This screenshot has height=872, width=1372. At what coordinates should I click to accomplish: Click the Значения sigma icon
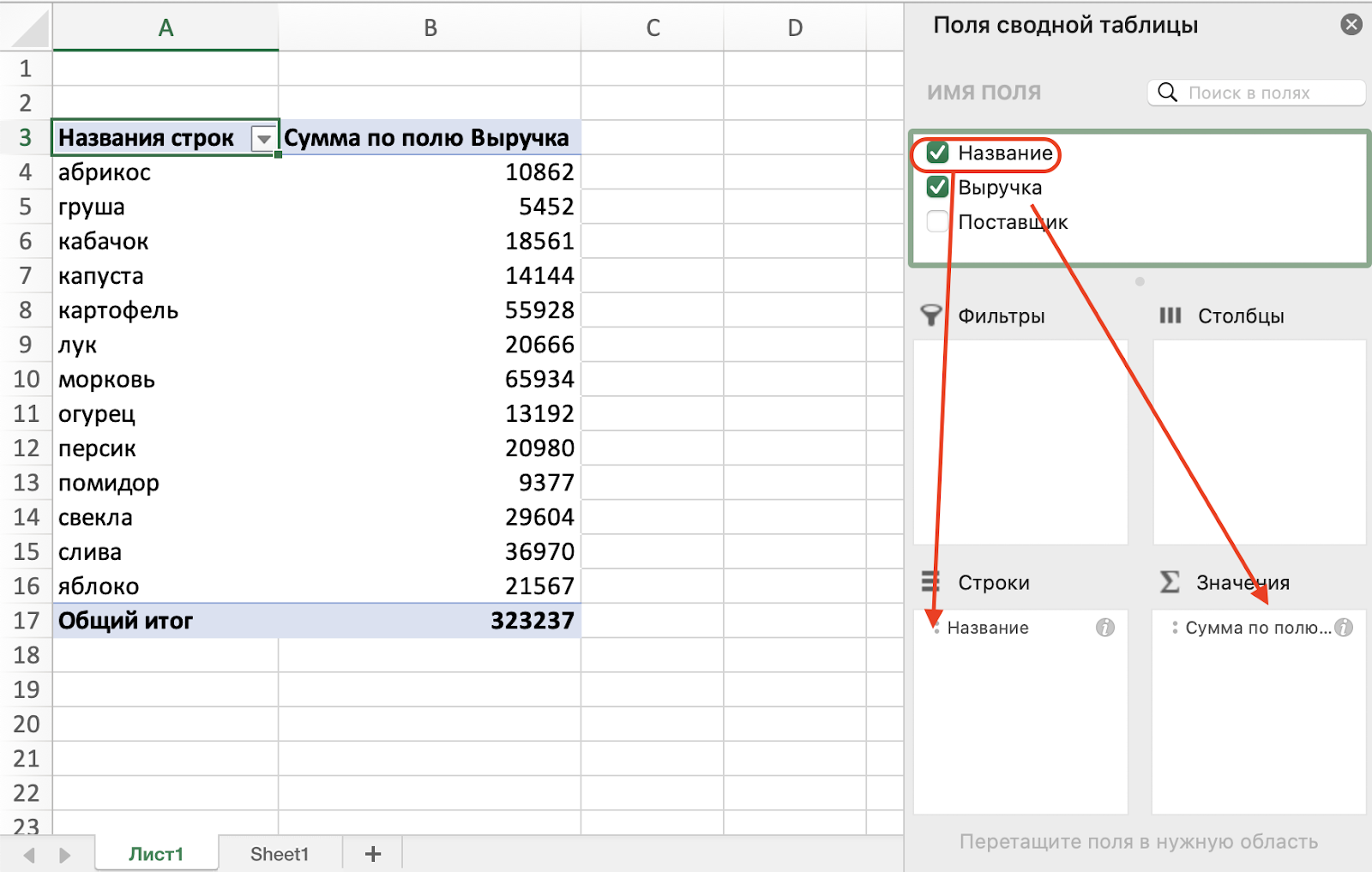(1170, 582)
